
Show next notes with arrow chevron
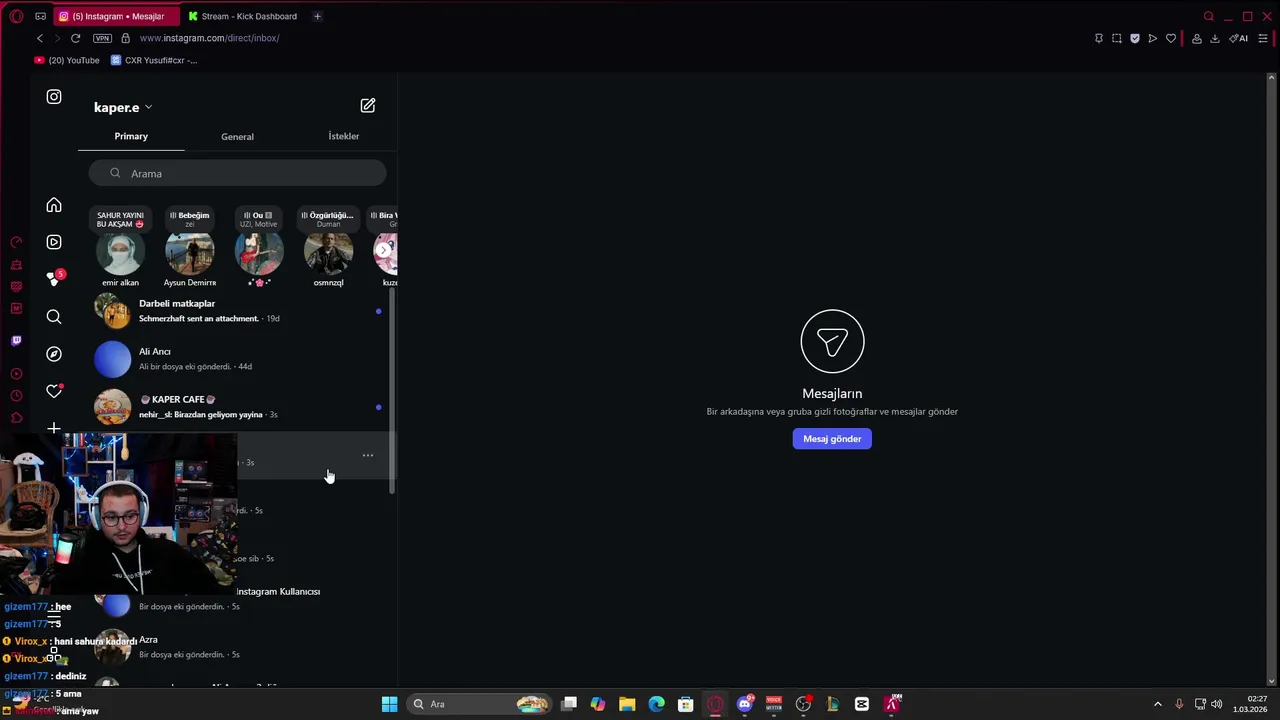coord(384,250)
